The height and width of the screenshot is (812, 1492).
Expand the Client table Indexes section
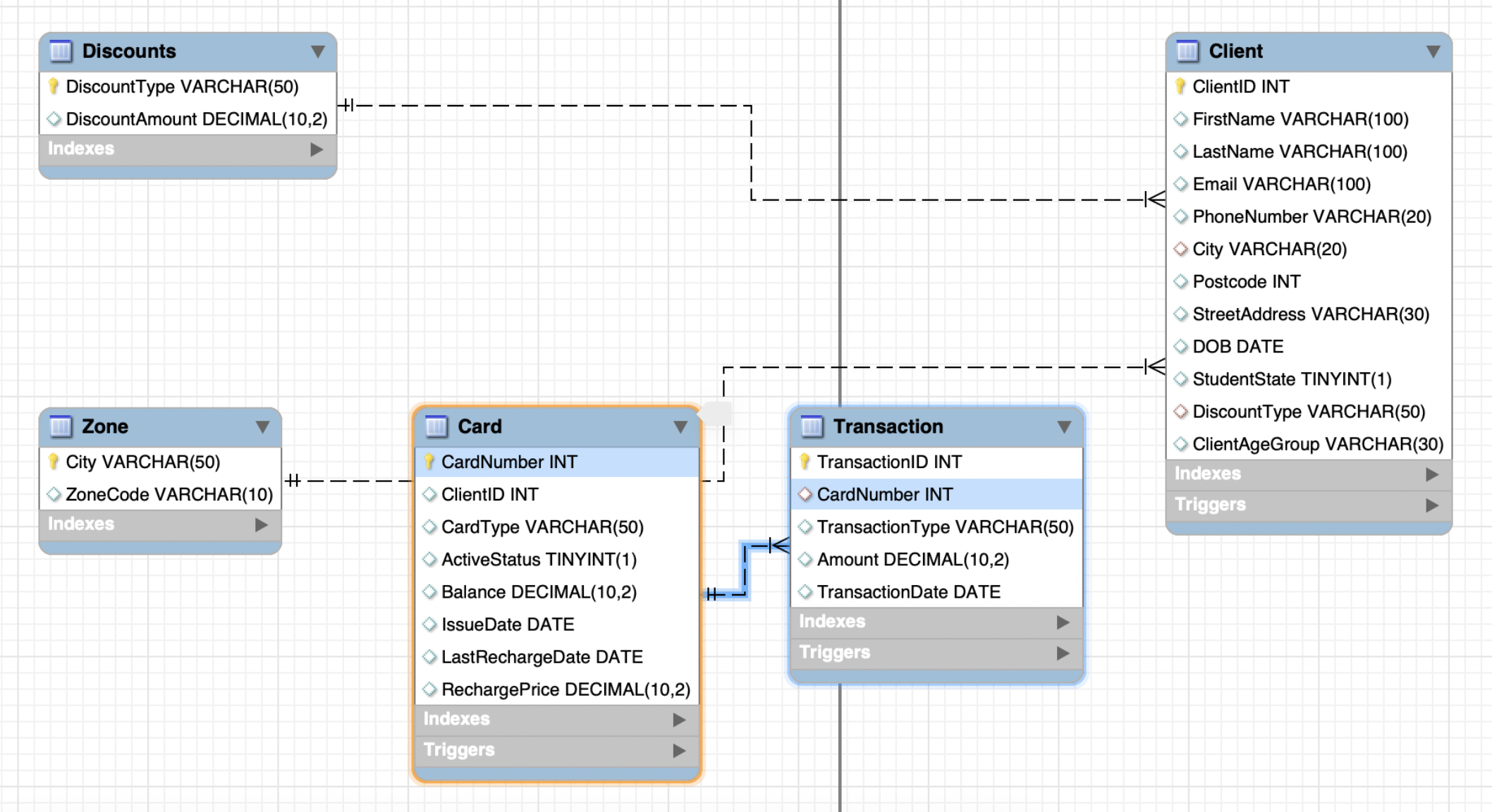pyautogui.click(x=1431, y=474)
